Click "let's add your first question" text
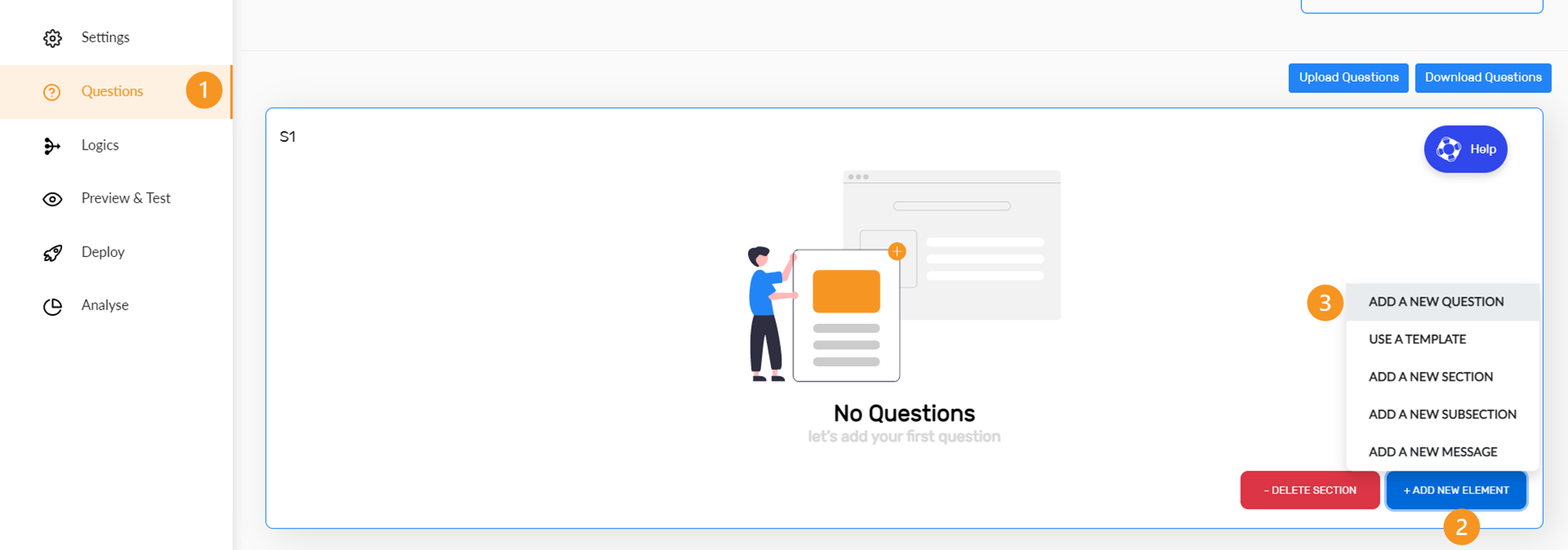 click(x=904, y=436)
